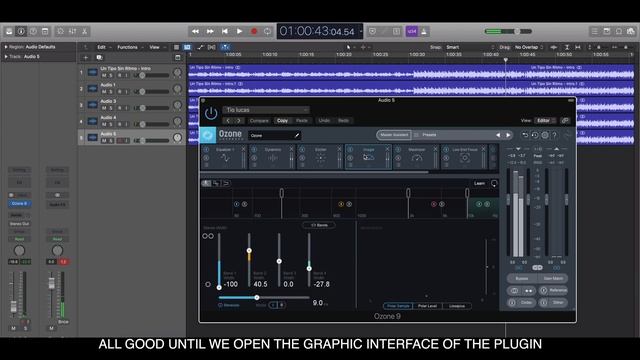This screenshot has height=360, width=640.
Task: Go to the project beginning
Action: coord(224,31)
